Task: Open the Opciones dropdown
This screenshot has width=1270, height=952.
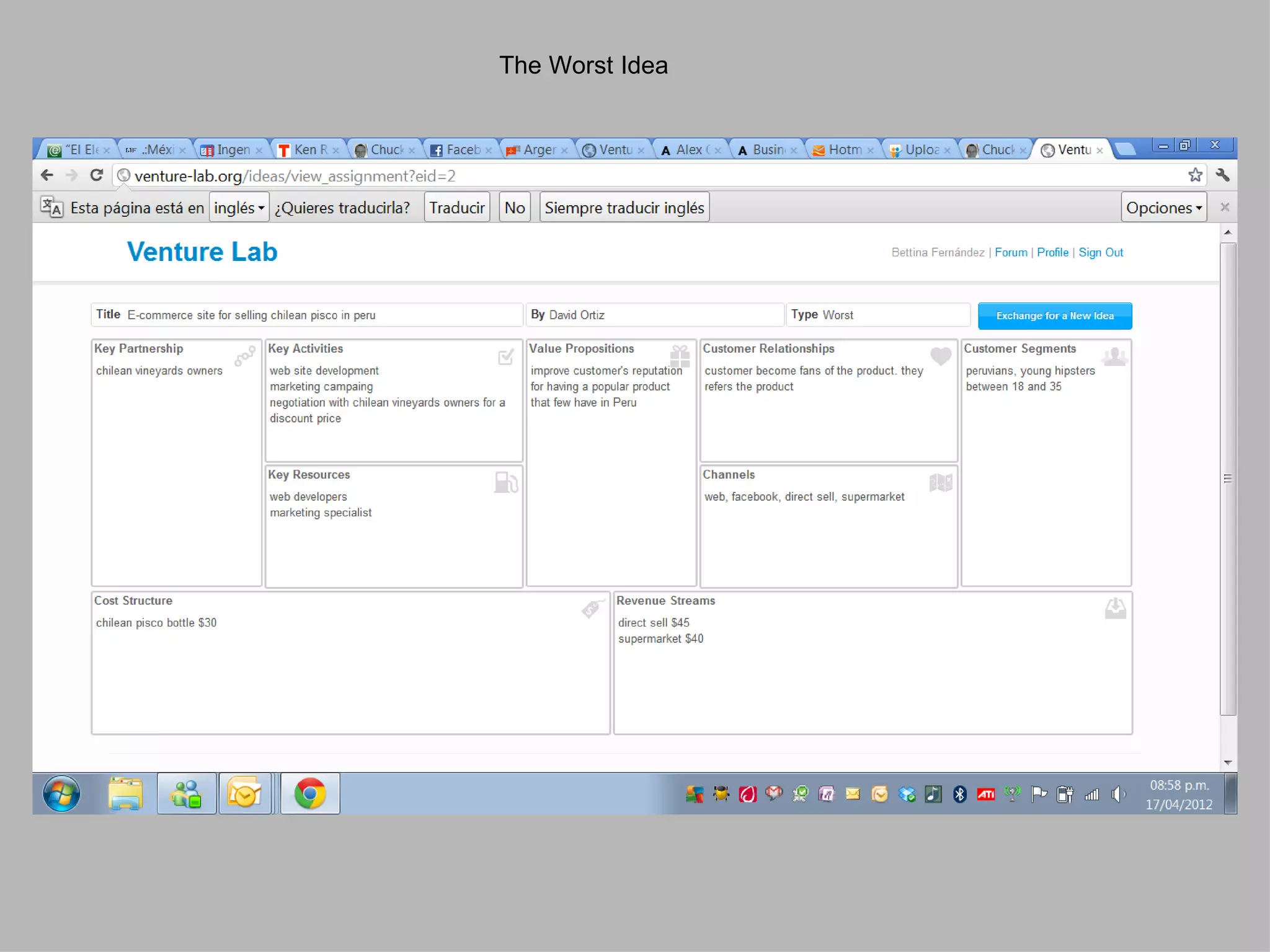Action: coord(1163,208)
